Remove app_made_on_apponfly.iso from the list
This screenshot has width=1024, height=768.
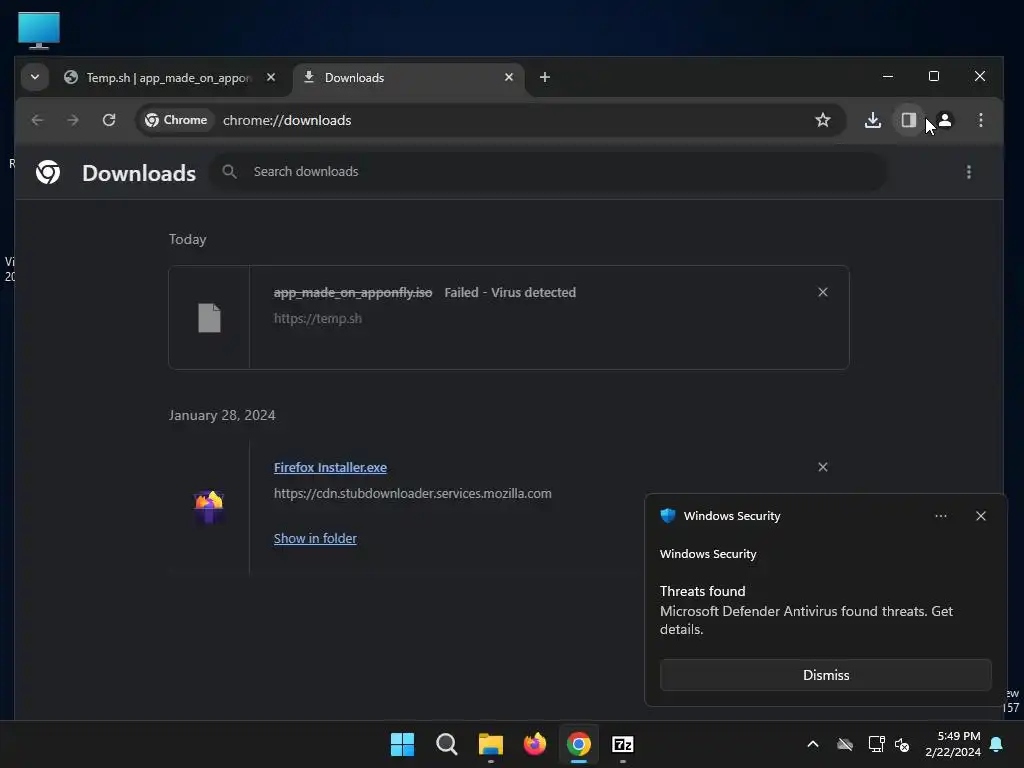(x=823, y=293)
